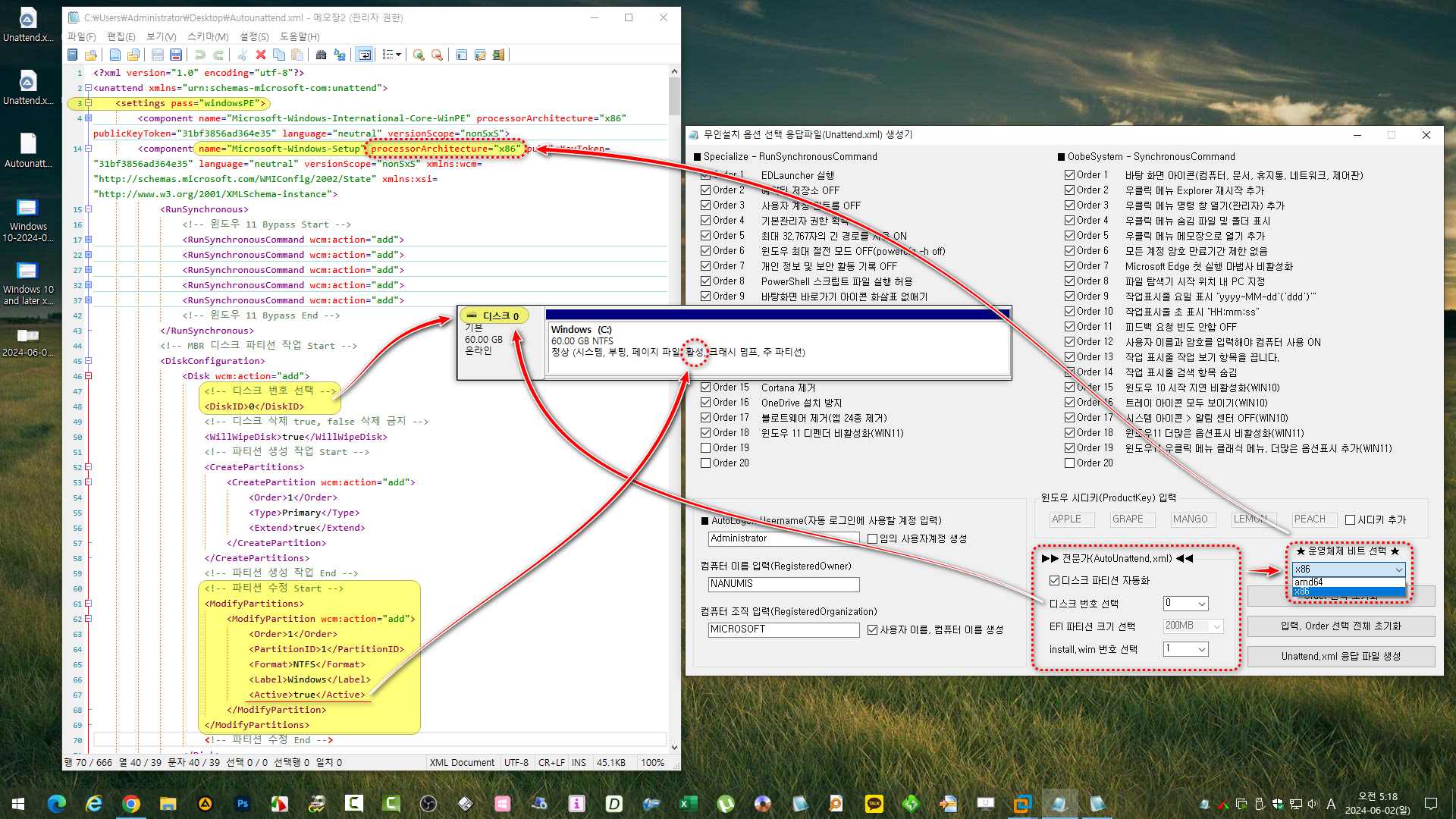Click Unattend.xml 응답 파일 생성 button

pos(1341,657)
